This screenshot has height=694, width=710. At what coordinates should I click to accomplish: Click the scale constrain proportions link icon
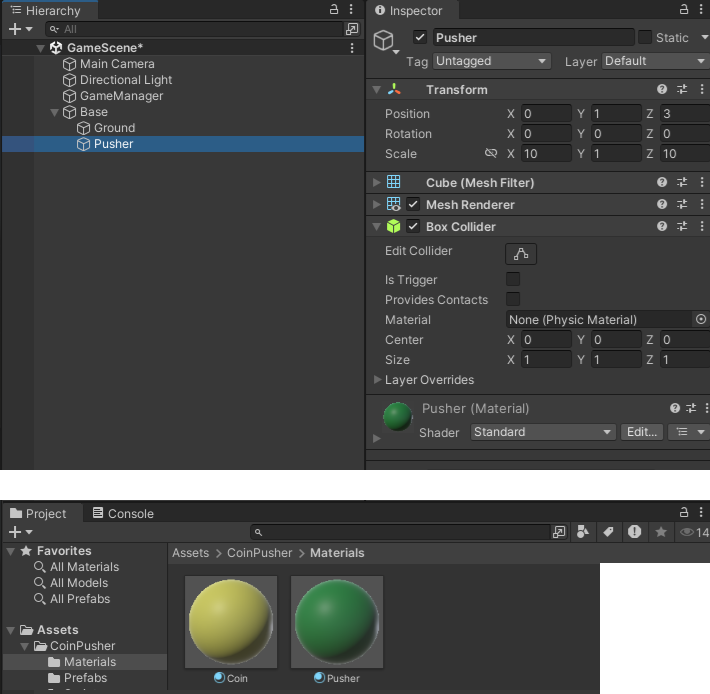(x=491, y=154)
